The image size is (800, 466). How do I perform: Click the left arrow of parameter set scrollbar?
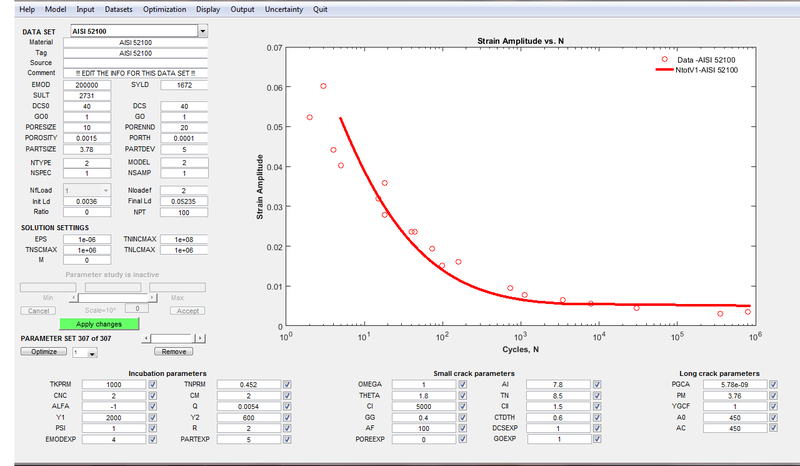click(x=148, y=339)
